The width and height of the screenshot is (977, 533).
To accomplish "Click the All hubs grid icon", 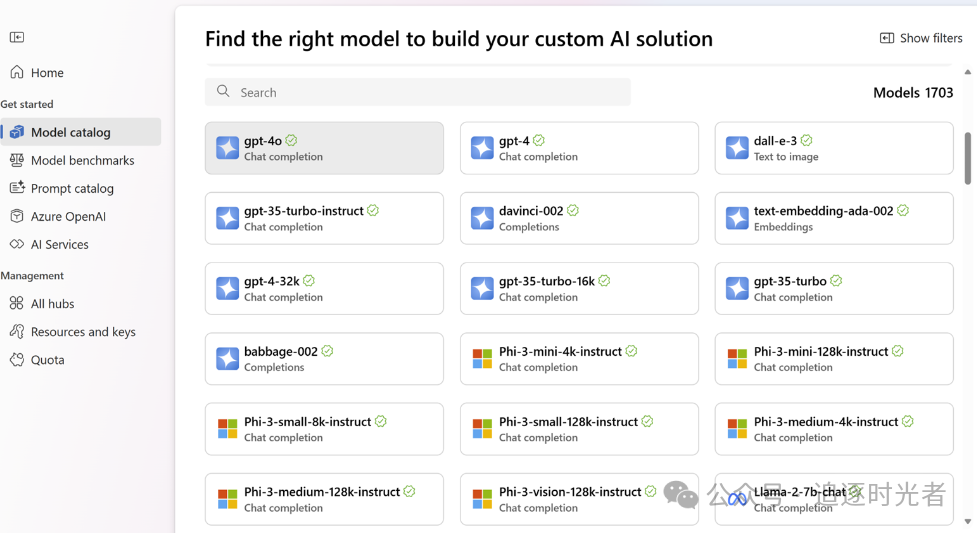I will 17,303.
